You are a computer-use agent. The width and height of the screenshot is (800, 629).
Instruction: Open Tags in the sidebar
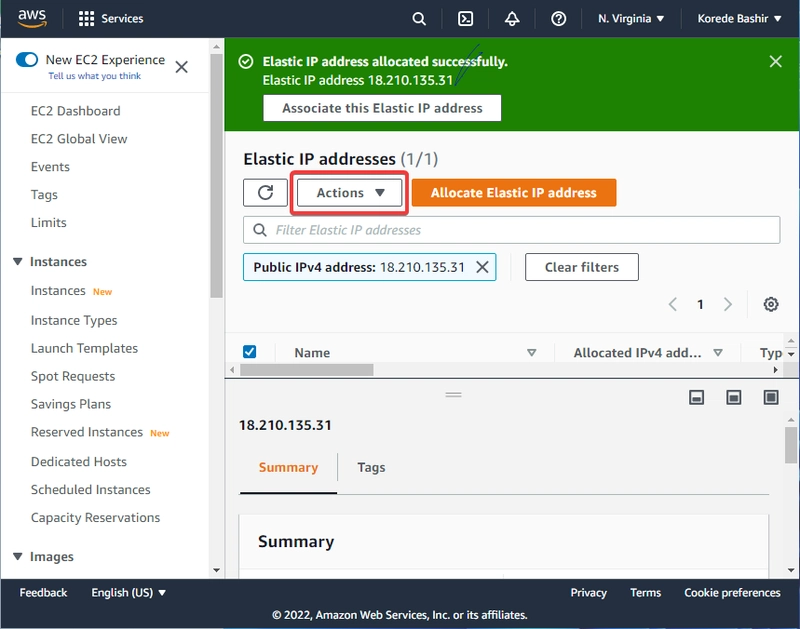pyautogui.click(x=44, y=195)
